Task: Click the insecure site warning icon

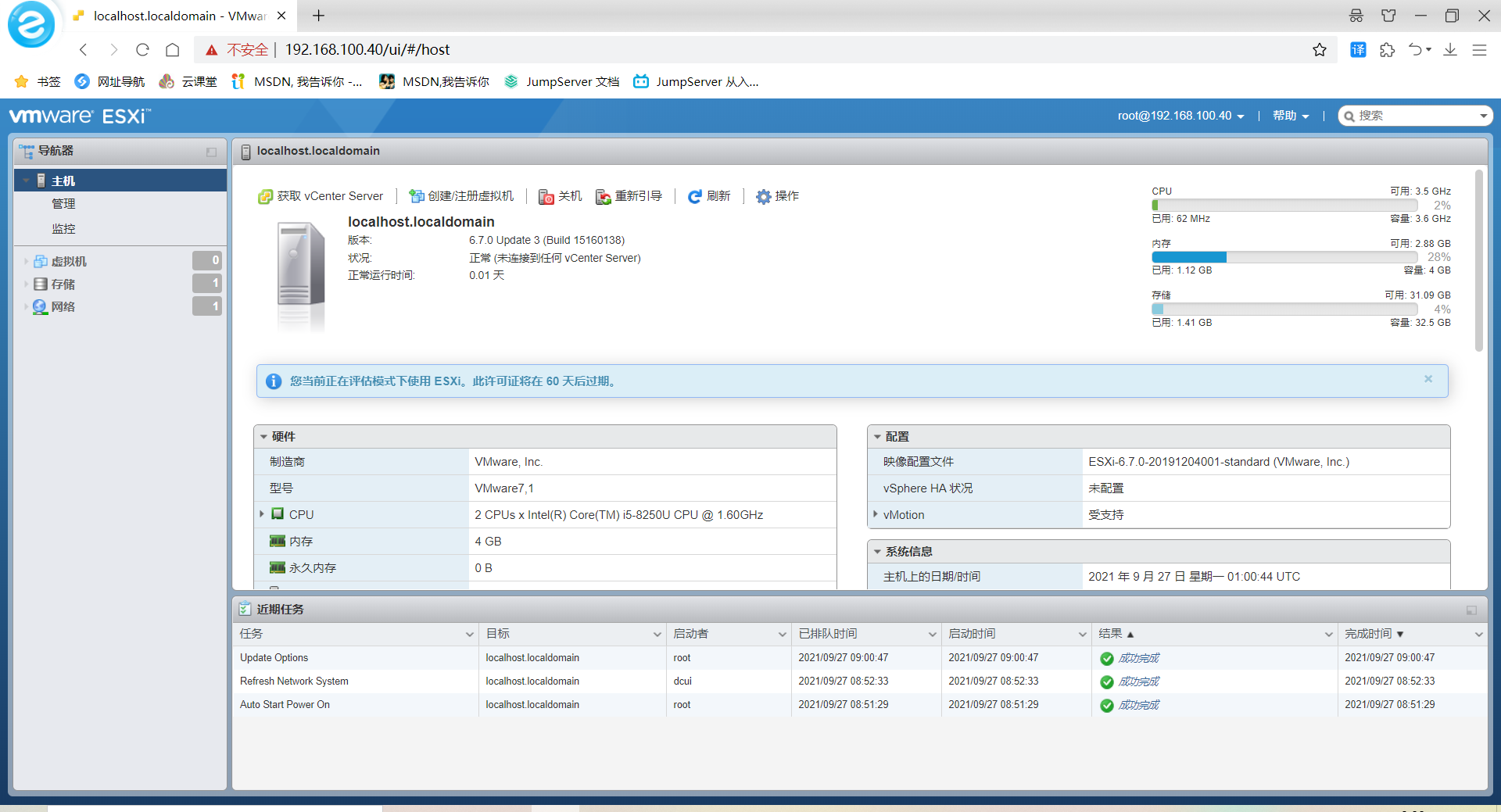Action: click(x=211, y=50)
